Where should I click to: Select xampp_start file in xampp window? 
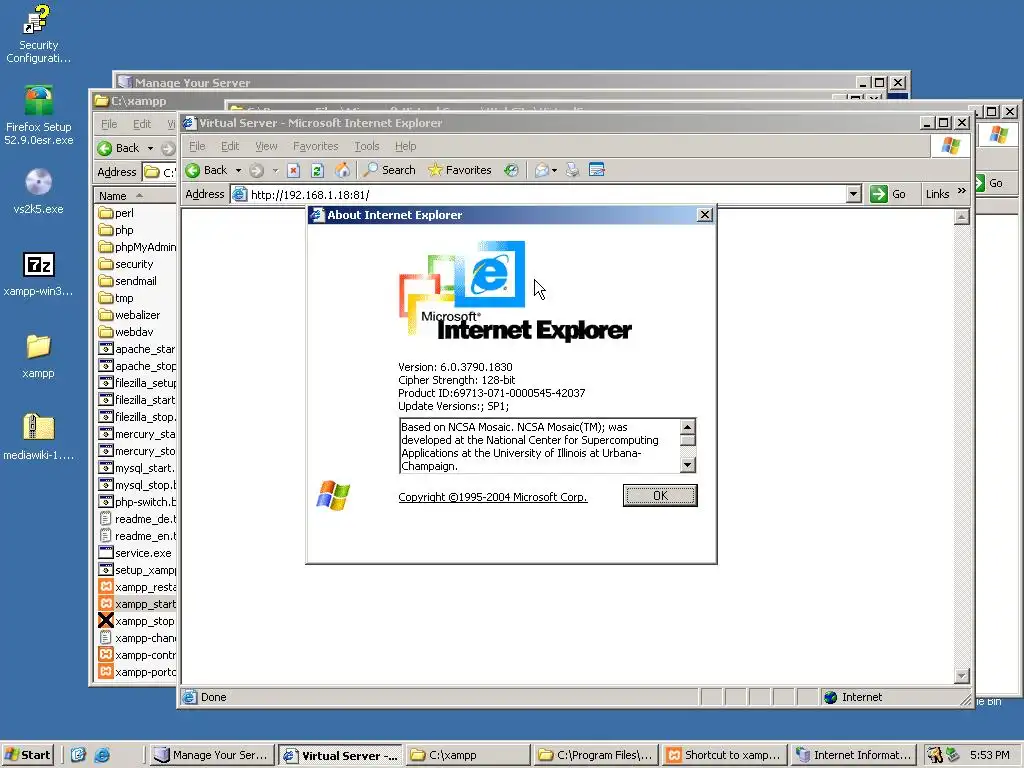(137, 604)
